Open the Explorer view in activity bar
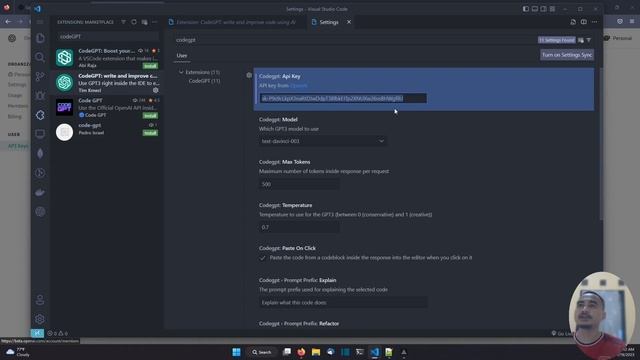The image size is (640, 360). (40, 38)
